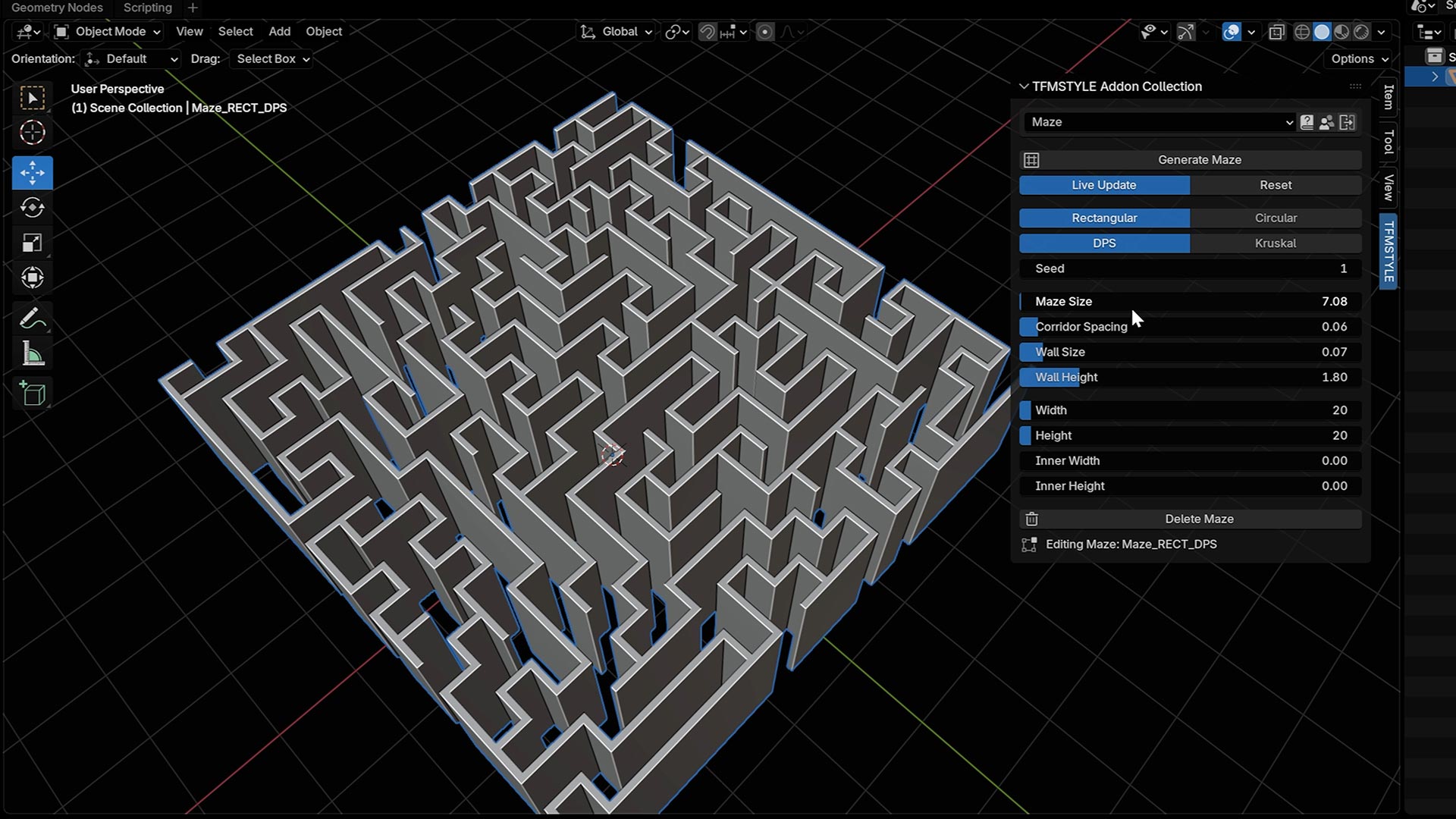Click the Wall Height slider
Viewport: 1456px width, 819px height.
tap(1191, 377)
